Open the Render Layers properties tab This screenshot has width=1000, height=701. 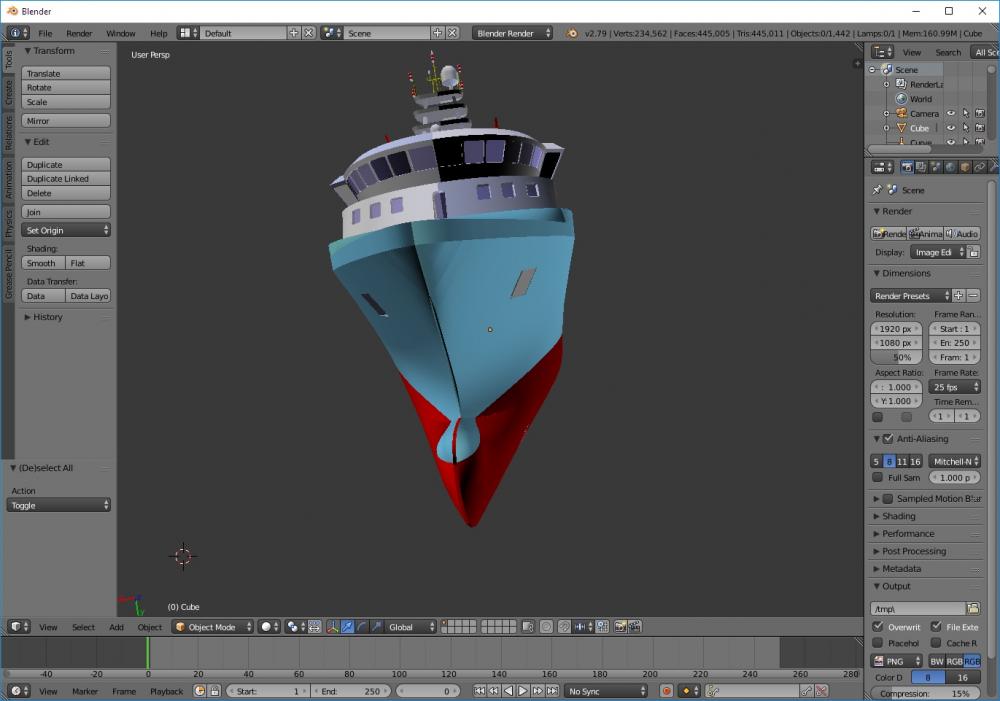[921, 167]
